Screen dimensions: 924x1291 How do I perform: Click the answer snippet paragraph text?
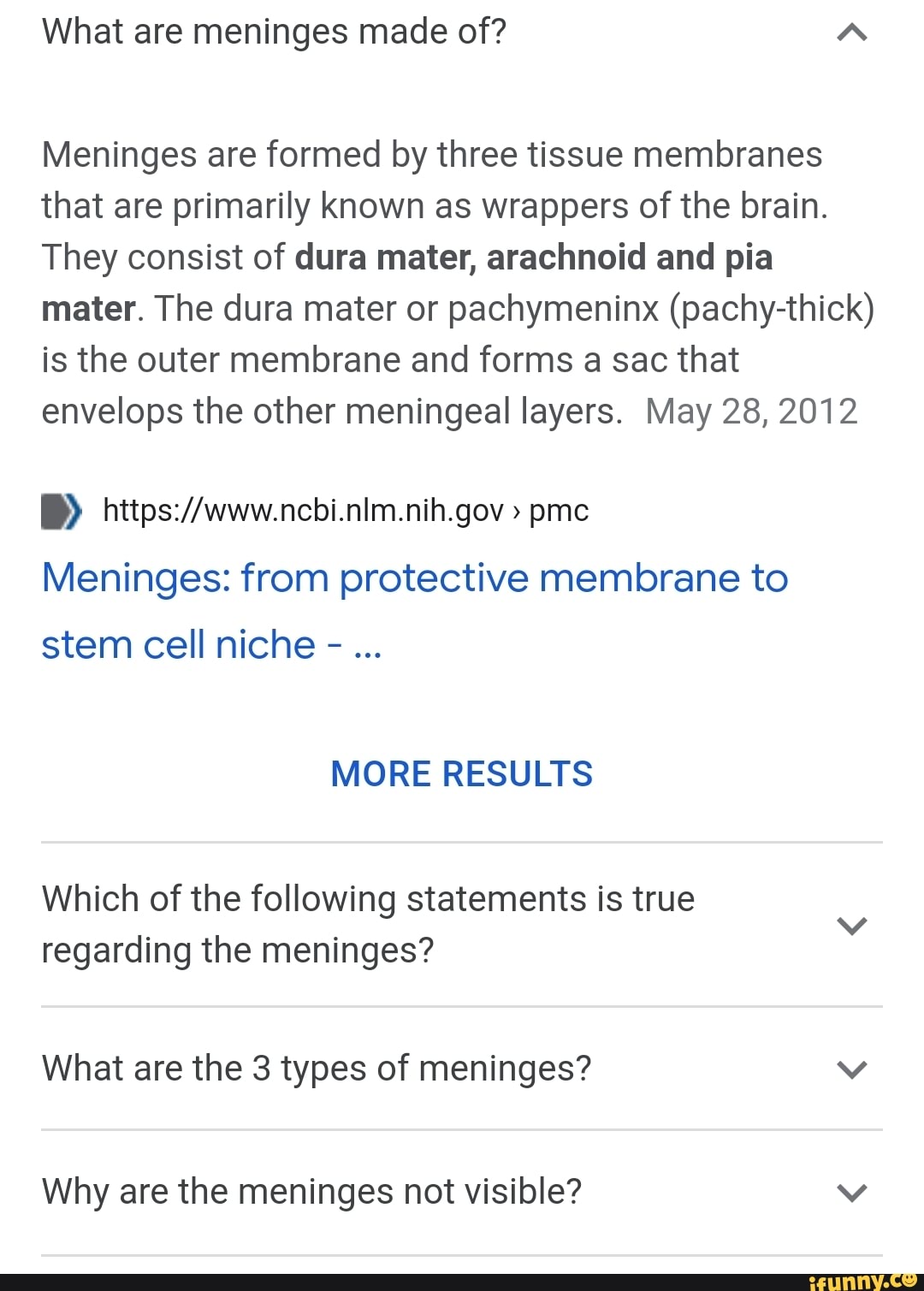click(x=428, y=282)
